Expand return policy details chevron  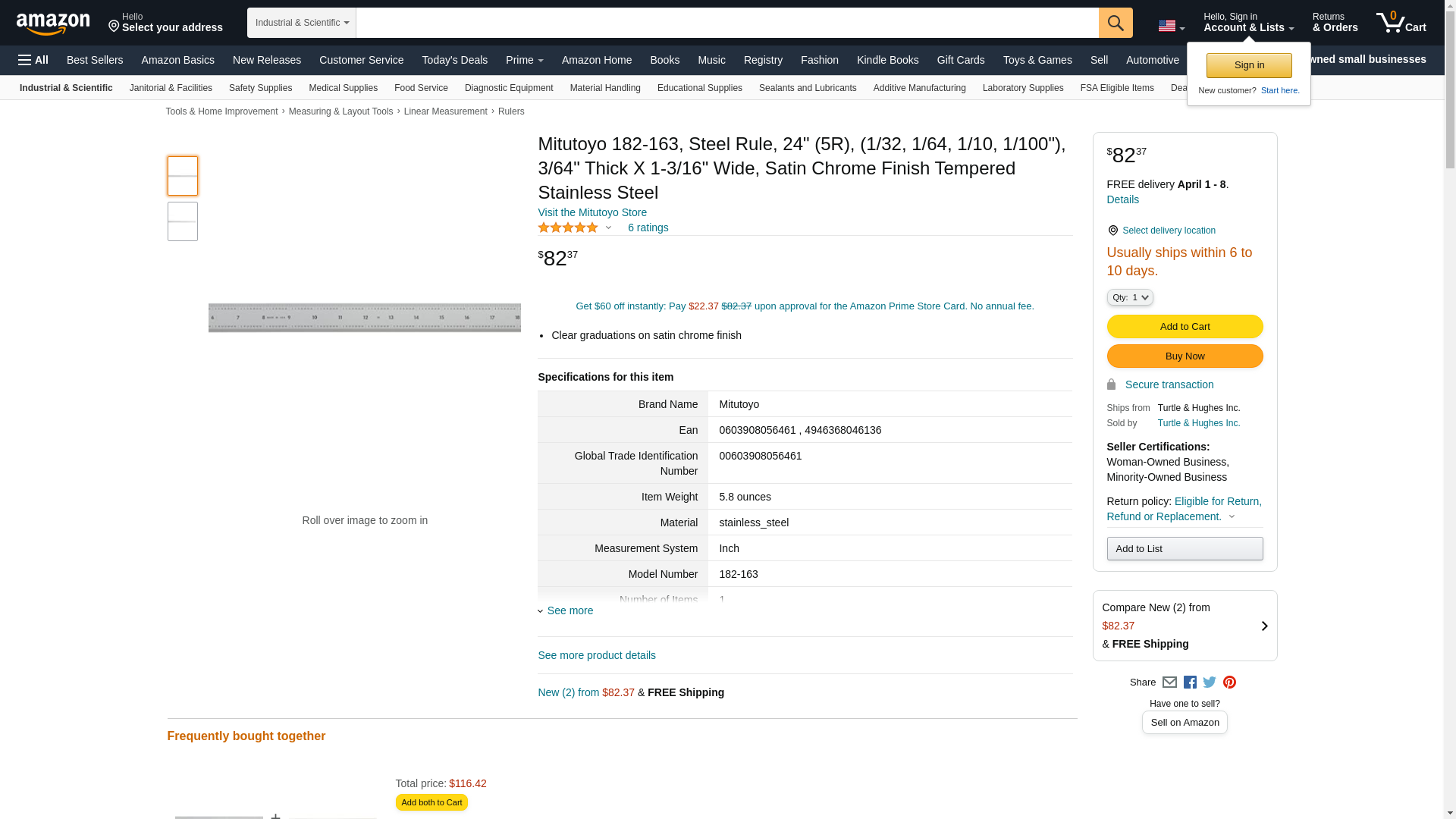(x=1232, y=517)
